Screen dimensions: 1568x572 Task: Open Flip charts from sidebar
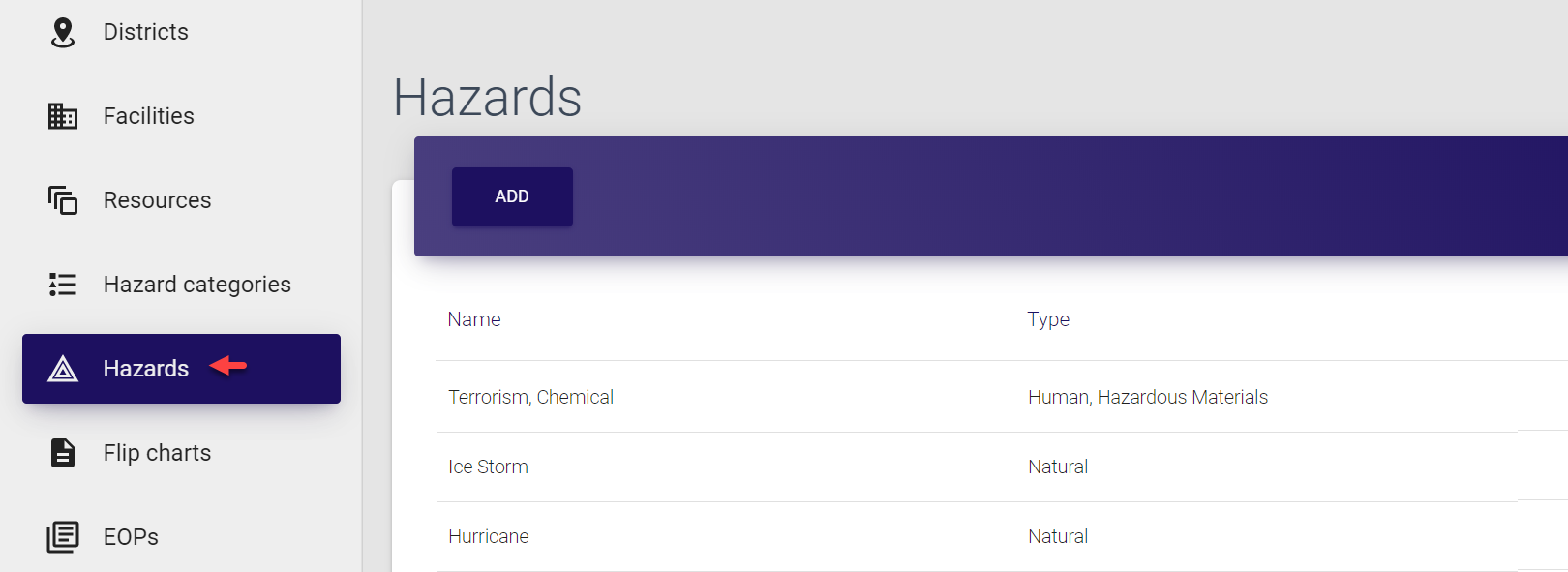pos(157,453)
